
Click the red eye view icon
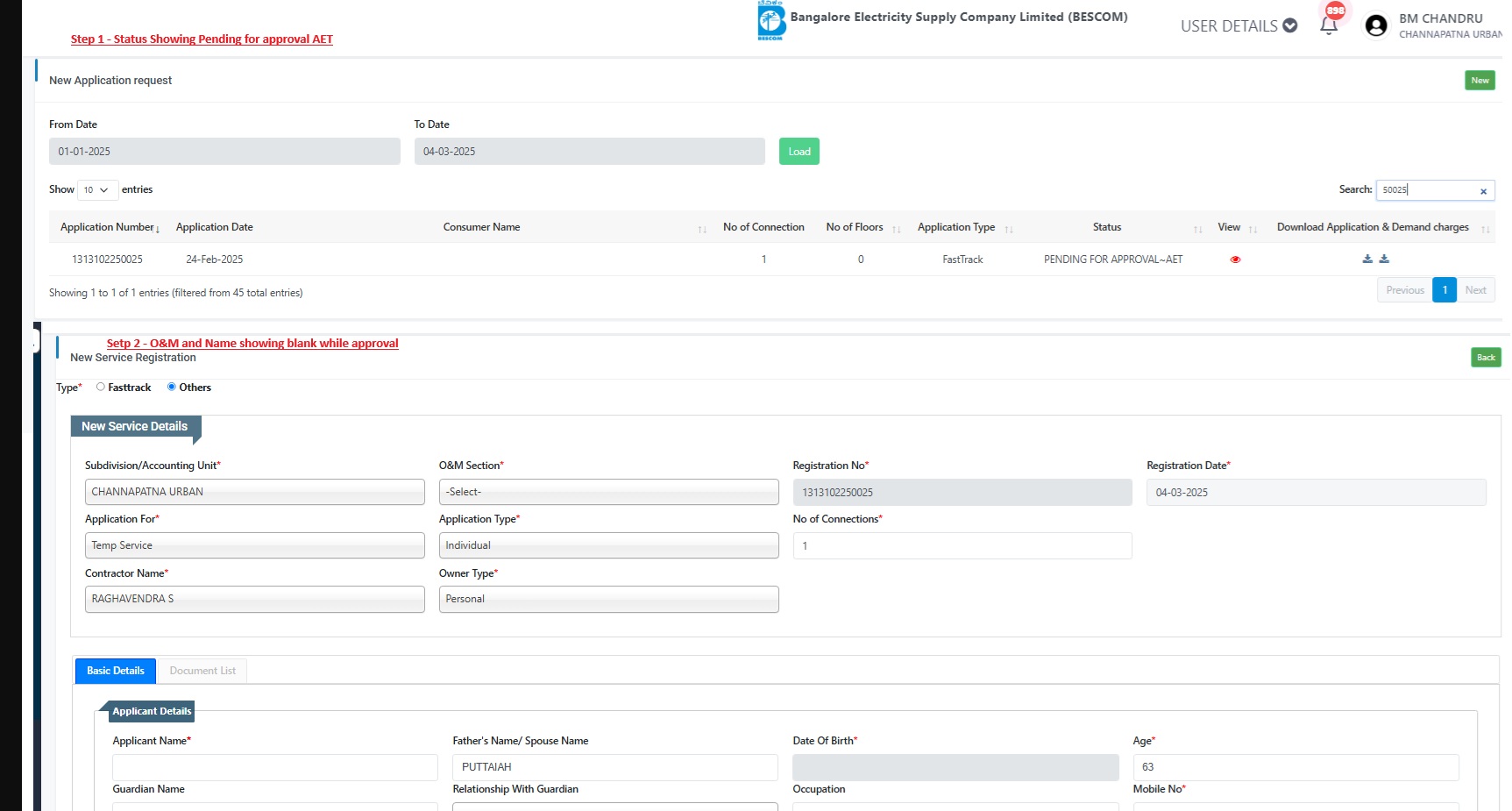pos(1235,260)
